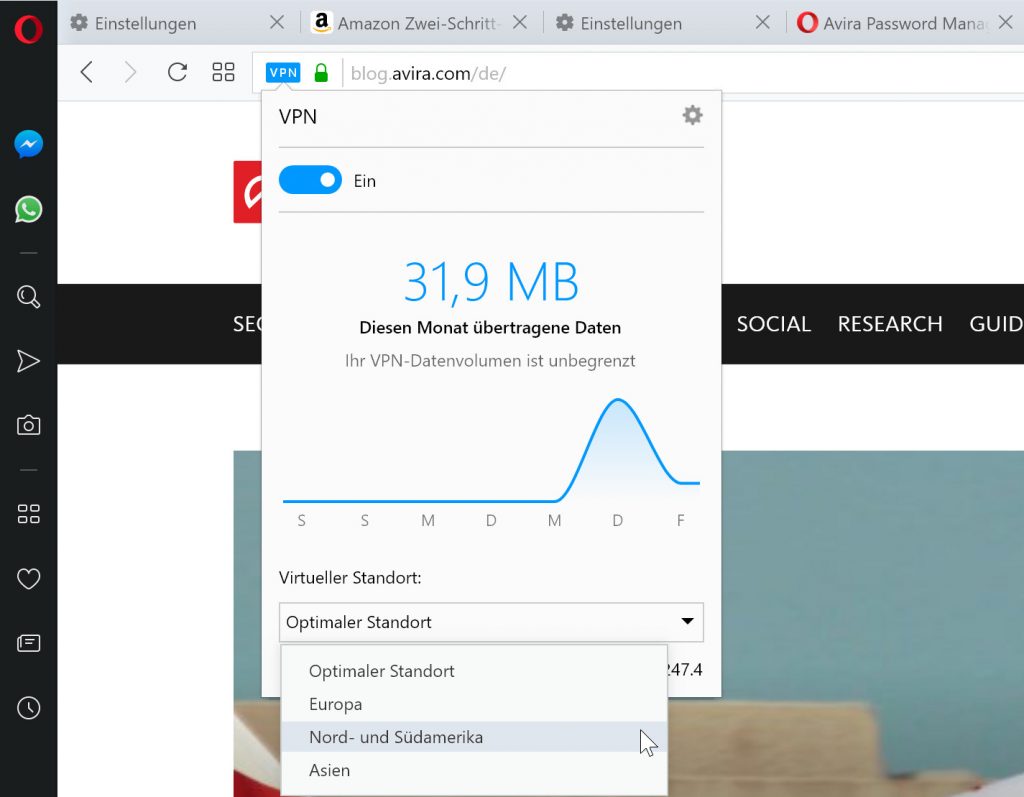Click the VPN data usage graph peak
1024x797 pixels.
(x=617, y=402)
